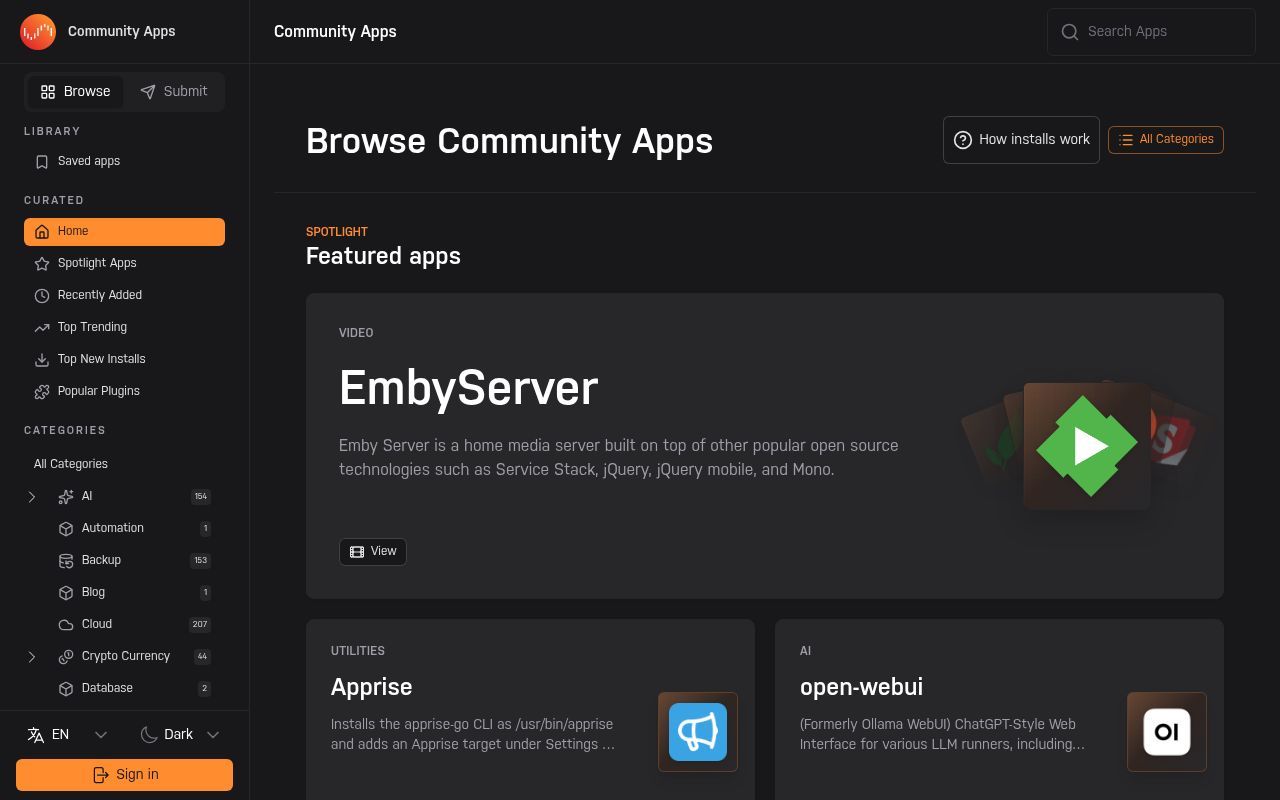Click the Community Apps logo icon
This screenshot has width=1280, height=800.
[x=38, y=32]
